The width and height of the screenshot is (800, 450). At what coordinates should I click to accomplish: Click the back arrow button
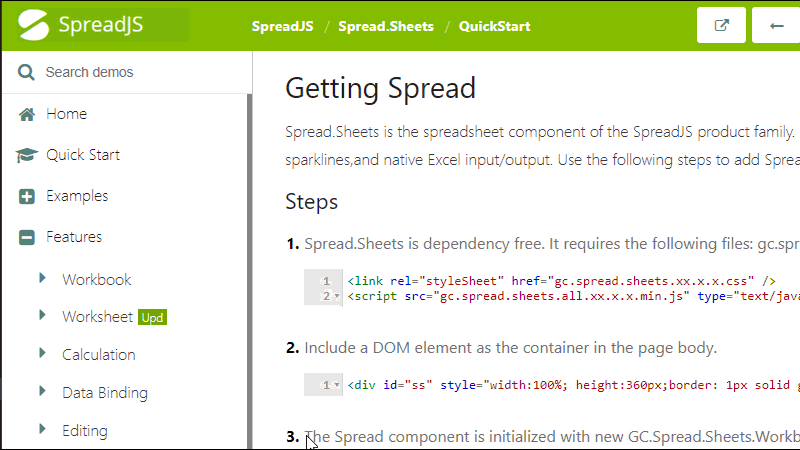pos(776,26)
